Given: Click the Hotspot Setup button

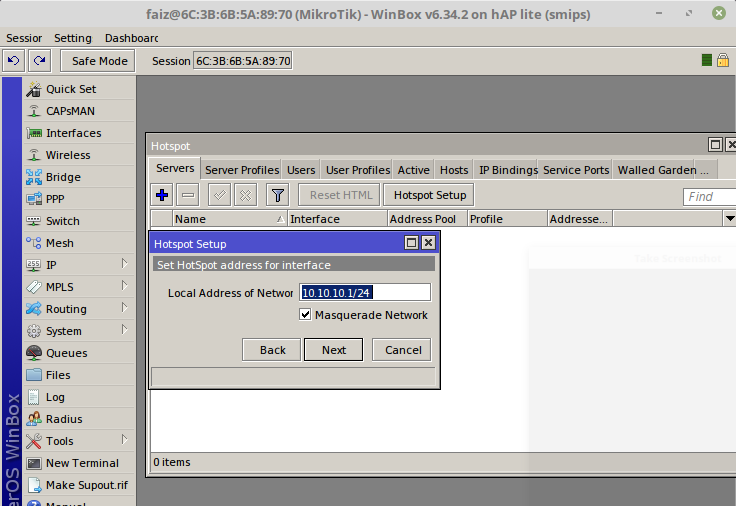Looking at the screenshot, I should 429,195.
